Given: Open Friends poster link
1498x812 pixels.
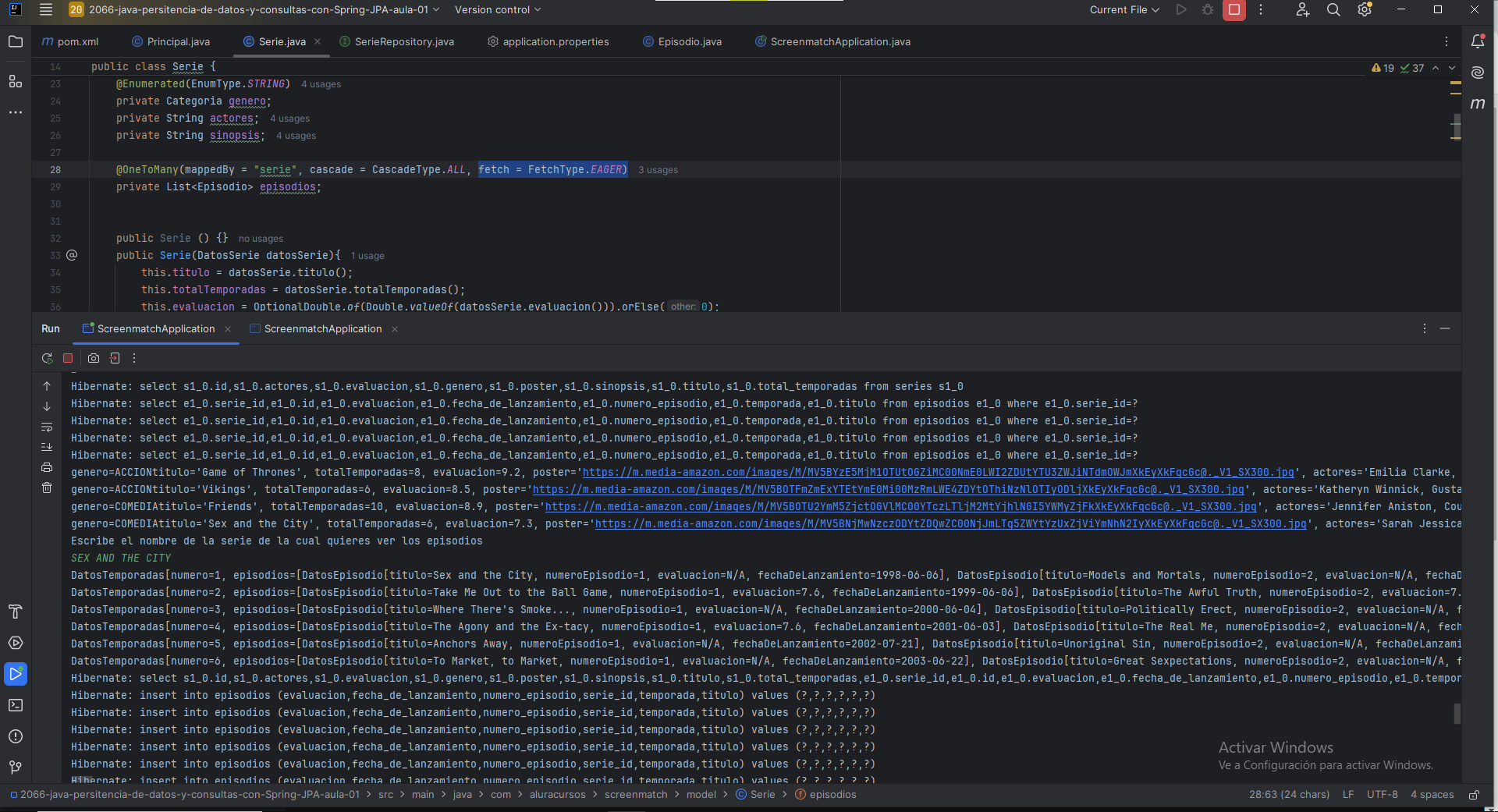Looking at the screenshot, I should pyautogui.click(x=901, y=506).
